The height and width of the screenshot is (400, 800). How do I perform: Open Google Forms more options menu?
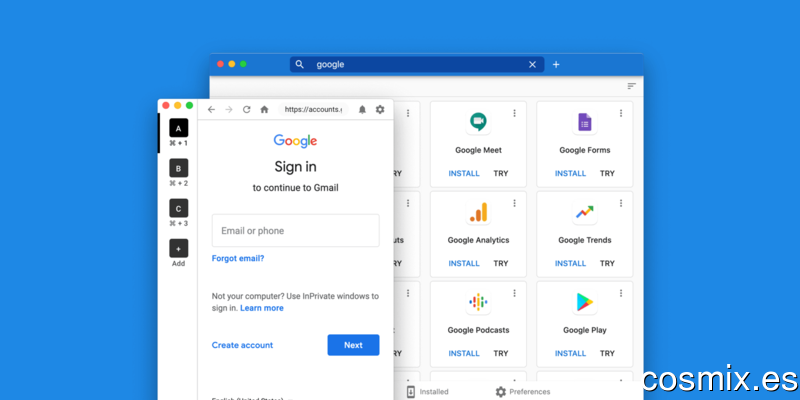pos(621,113)
